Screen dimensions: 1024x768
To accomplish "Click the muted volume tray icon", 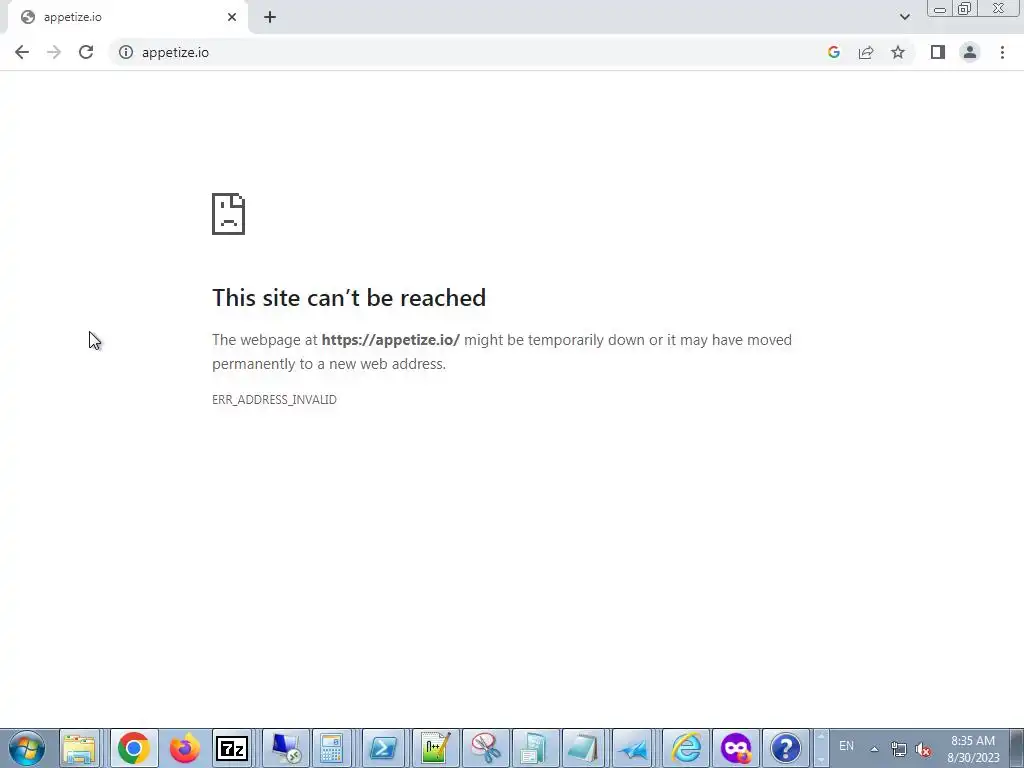I will pyautogui.click(x=923, y=749).
